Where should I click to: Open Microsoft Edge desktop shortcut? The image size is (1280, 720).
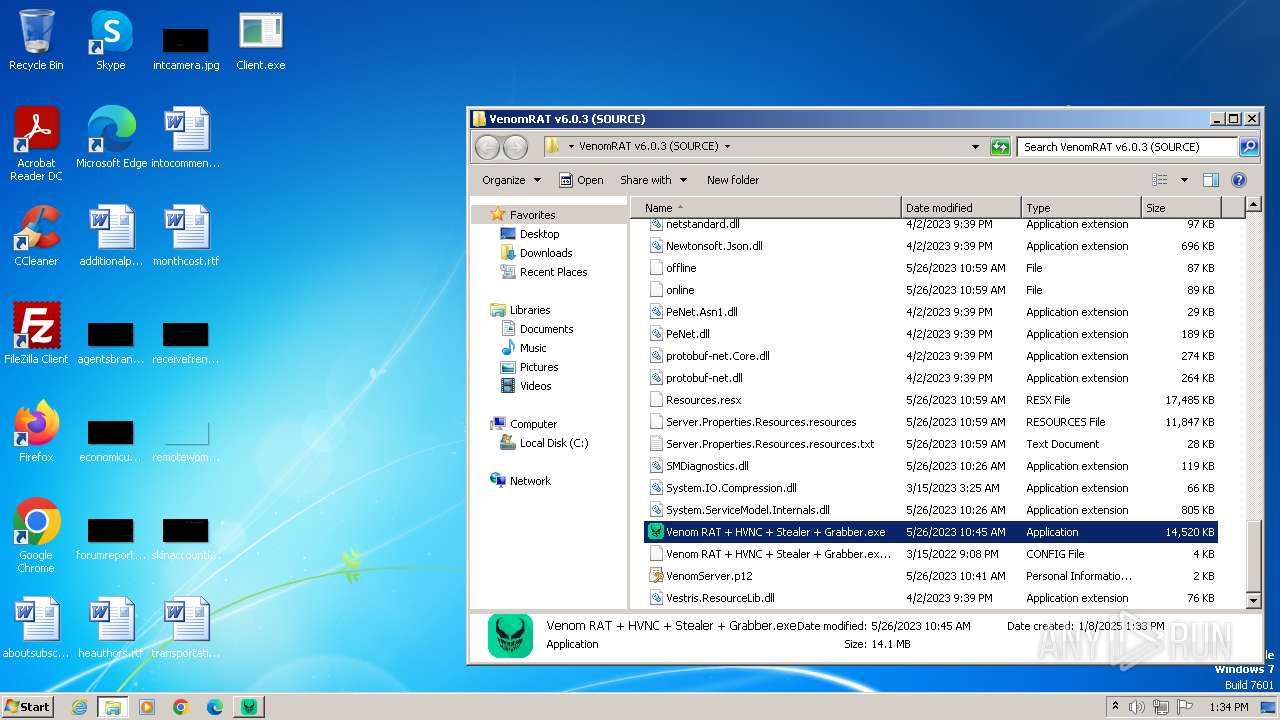pyautogui.click(x=111, y=137)
